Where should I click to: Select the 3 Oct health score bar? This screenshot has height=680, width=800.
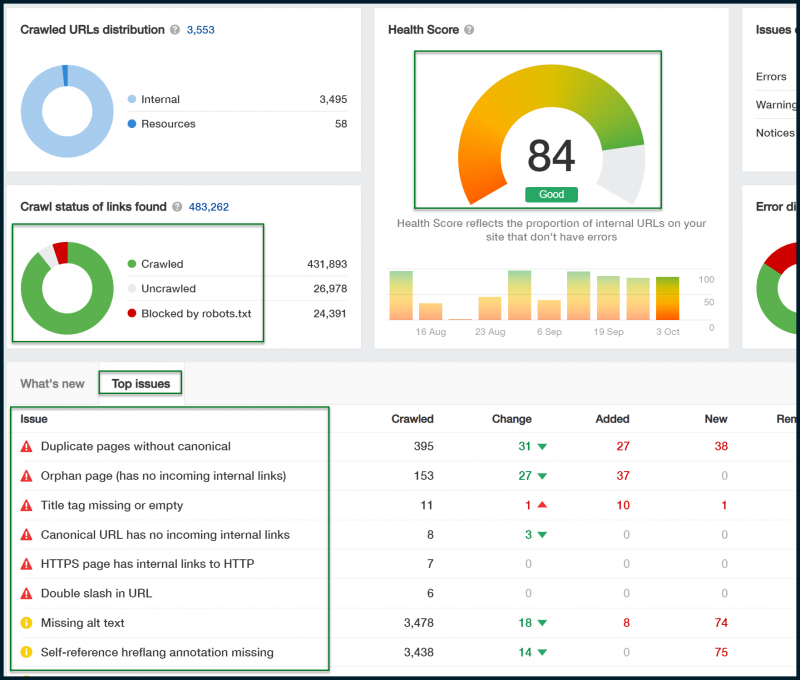tap(667, 298)
